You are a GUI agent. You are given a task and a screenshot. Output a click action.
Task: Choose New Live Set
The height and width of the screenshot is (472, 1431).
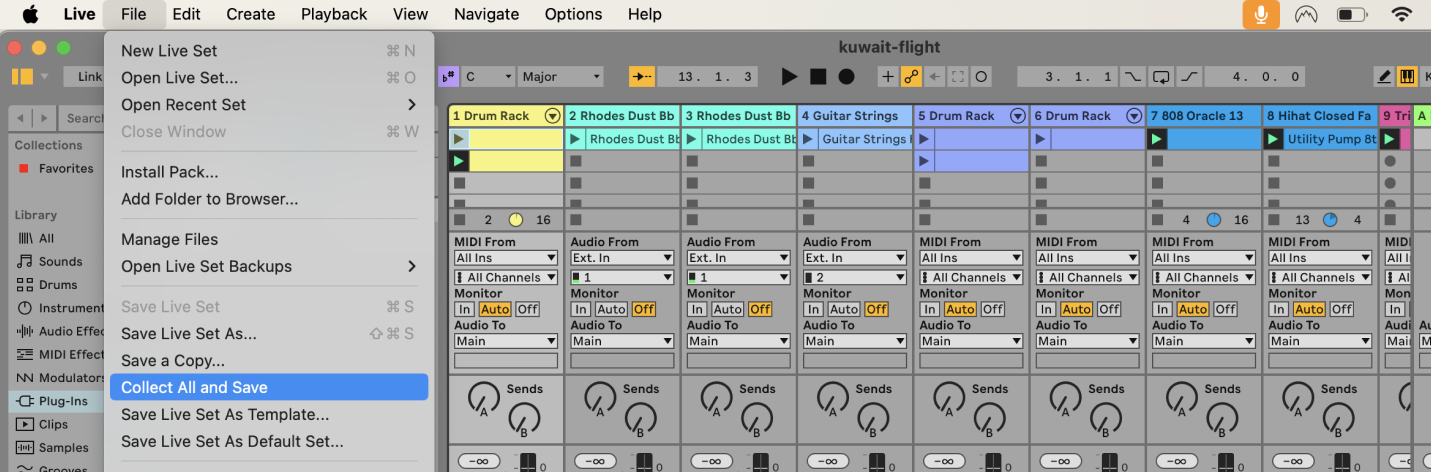[x=268, y=50]
